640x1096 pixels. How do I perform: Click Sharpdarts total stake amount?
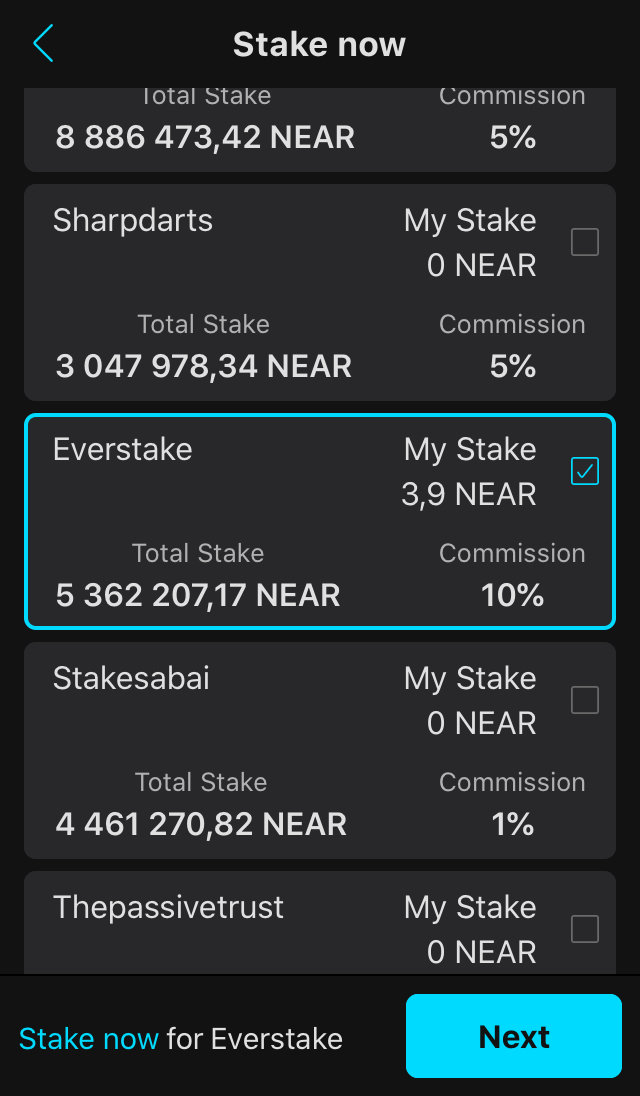point(203,366)
